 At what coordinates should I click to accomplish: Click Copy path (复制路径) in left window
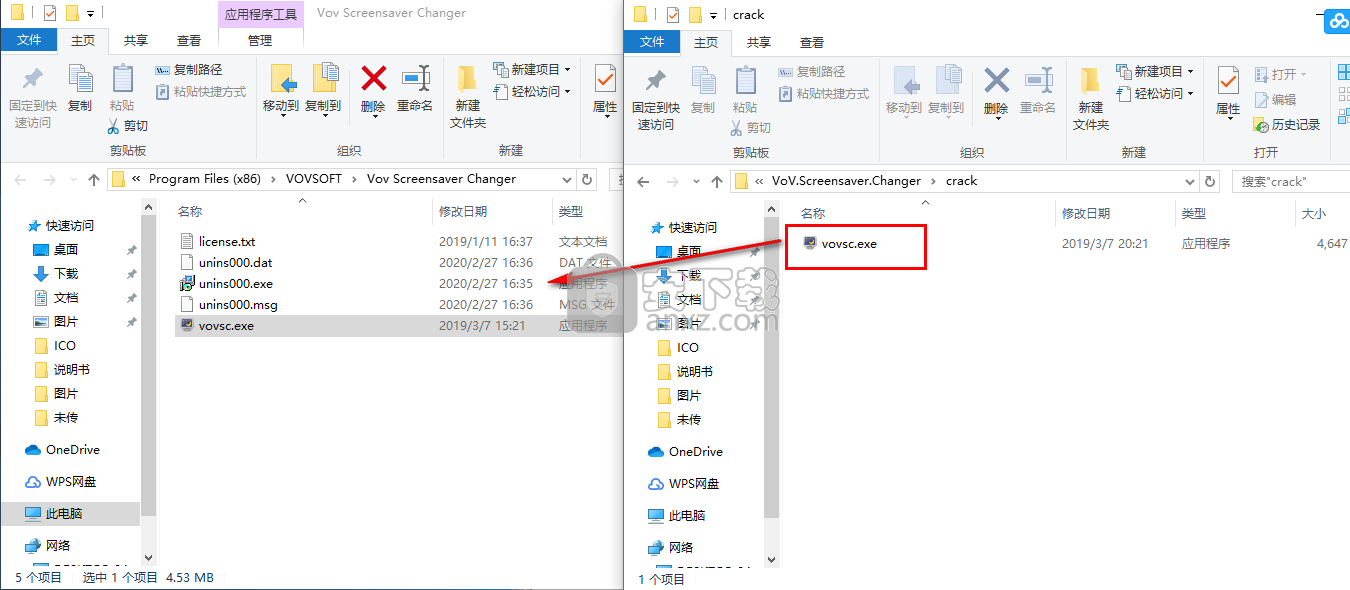coord(189,70)
